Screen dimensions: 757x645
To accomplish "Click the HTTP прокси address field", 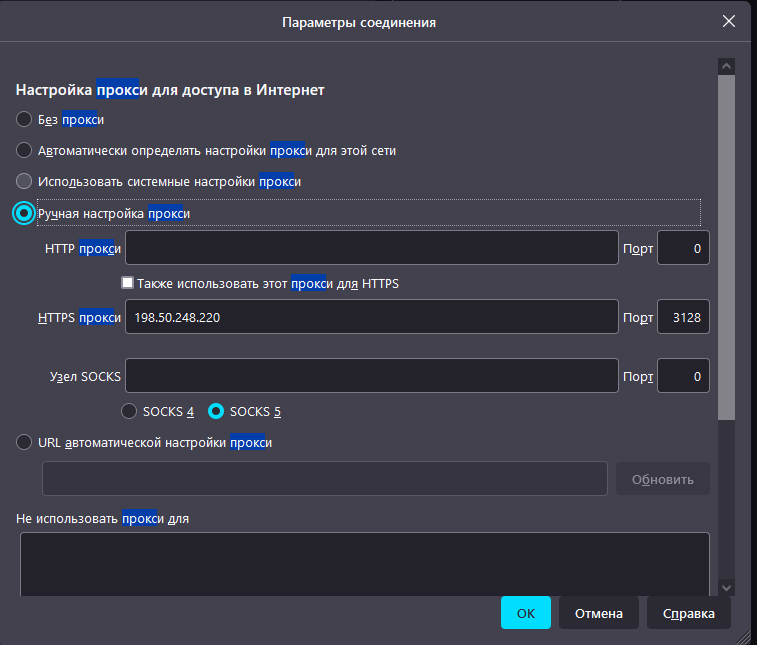I will (x=372, y=248).
